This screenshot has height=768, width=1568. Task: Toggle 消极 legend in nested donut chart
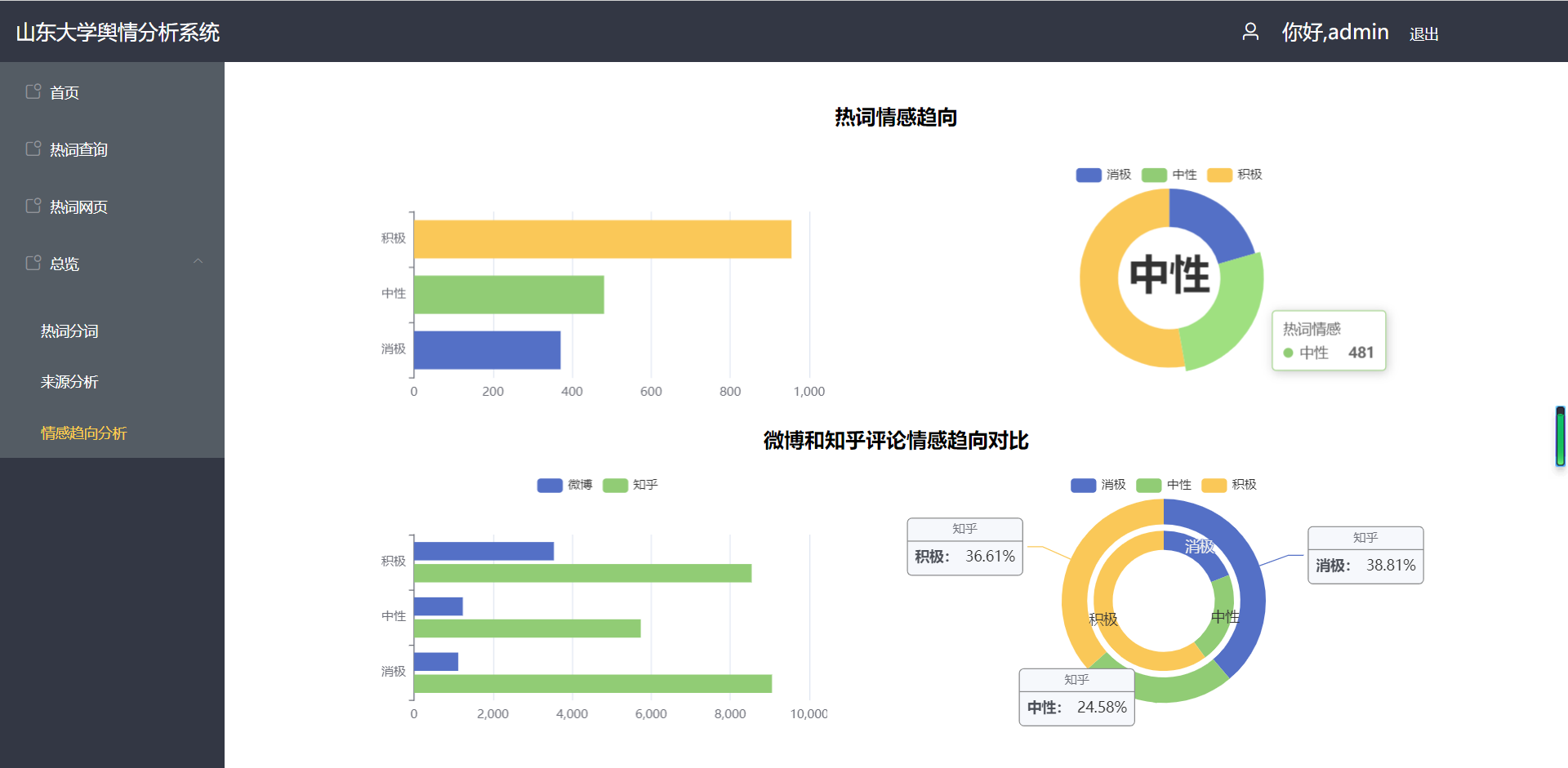pyautogui.click(x=1098, y=485)
